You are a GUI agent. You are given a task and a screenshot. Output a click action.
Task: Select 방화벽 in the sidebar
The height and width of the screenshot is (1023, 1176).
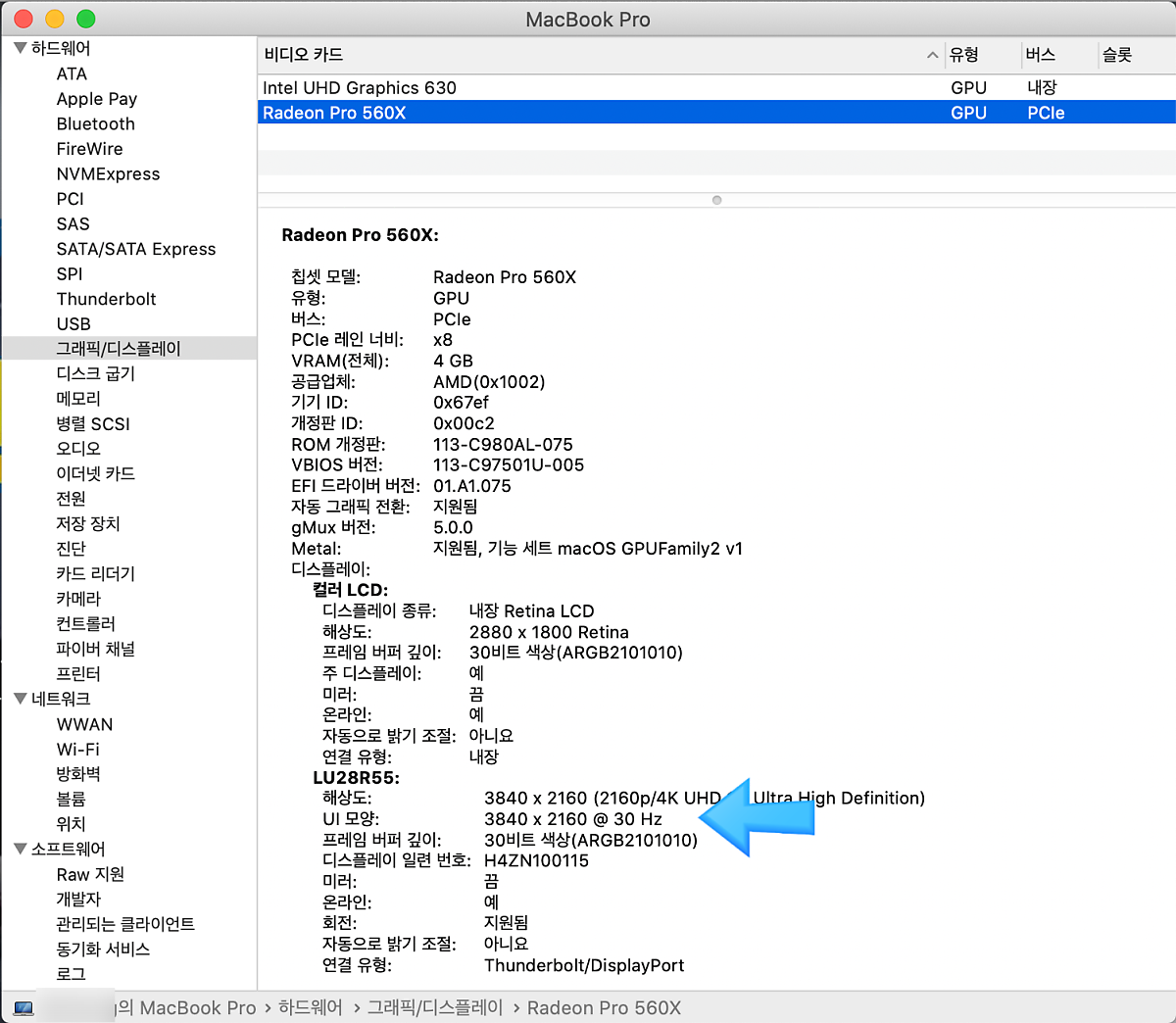point(78,774)
